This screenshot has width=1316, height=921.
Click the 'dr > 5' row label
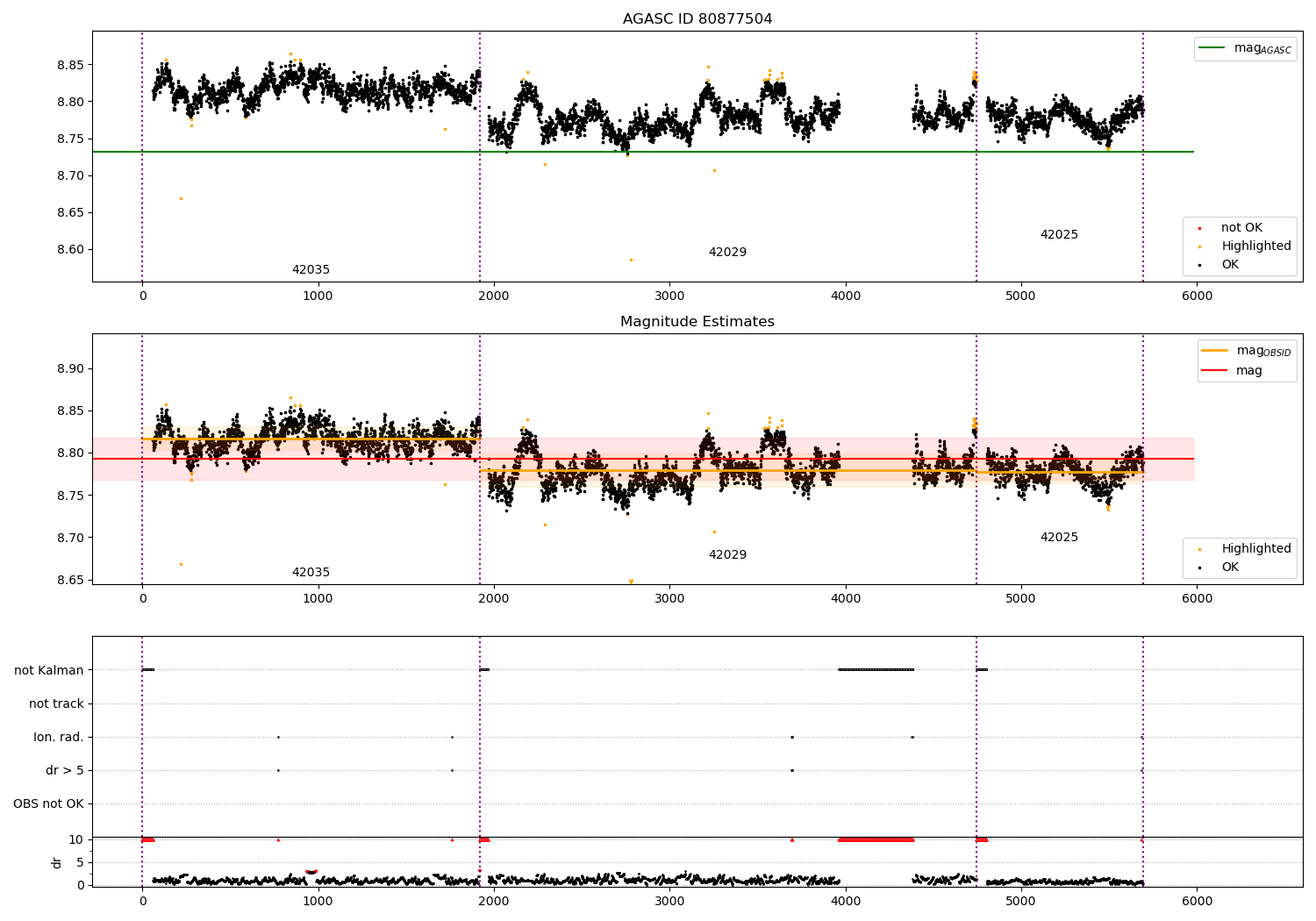click(x=65, y=771)
